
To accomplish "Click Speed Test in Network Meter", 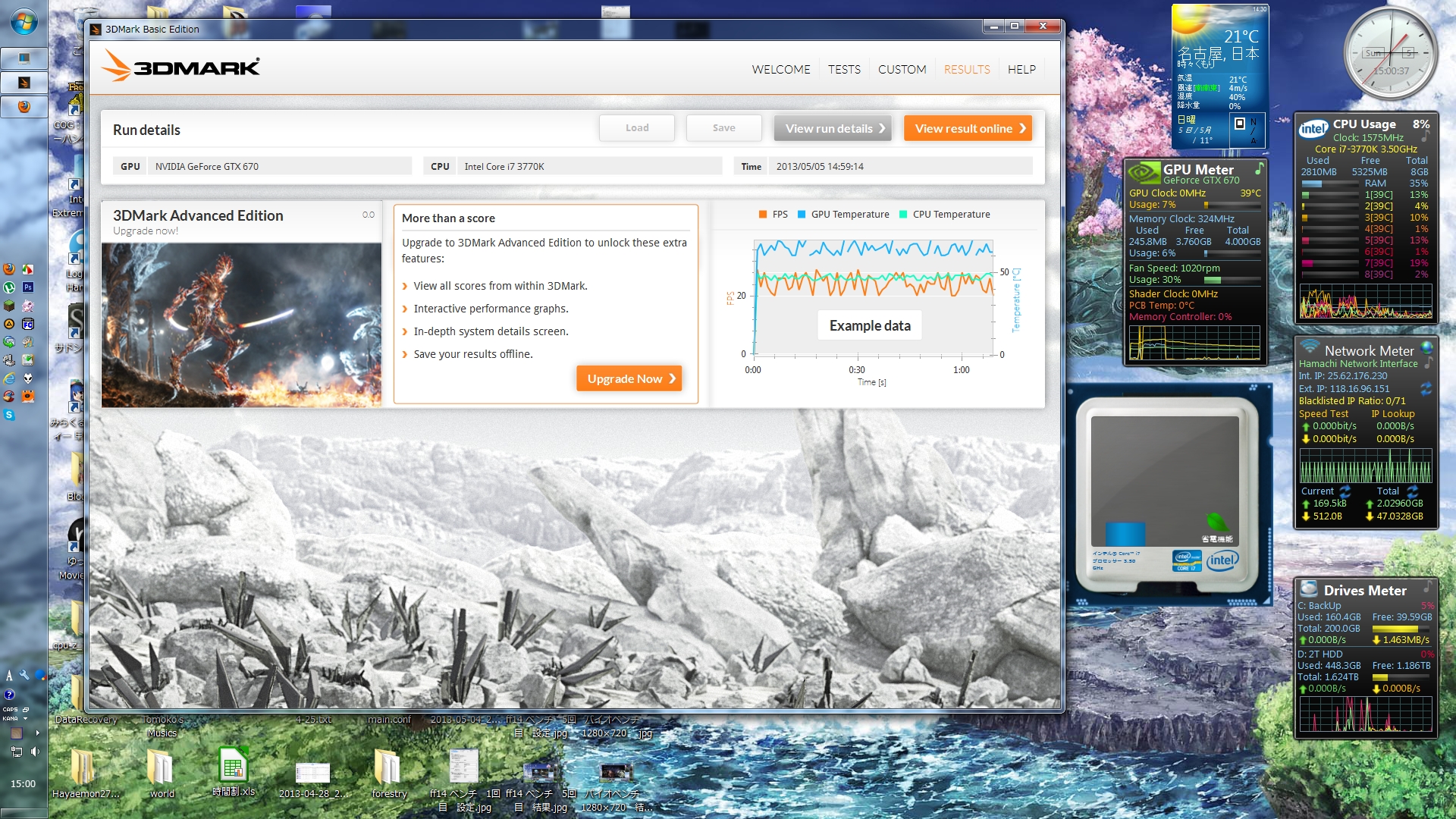I will pyautogui.click(x=1323, y=414).
